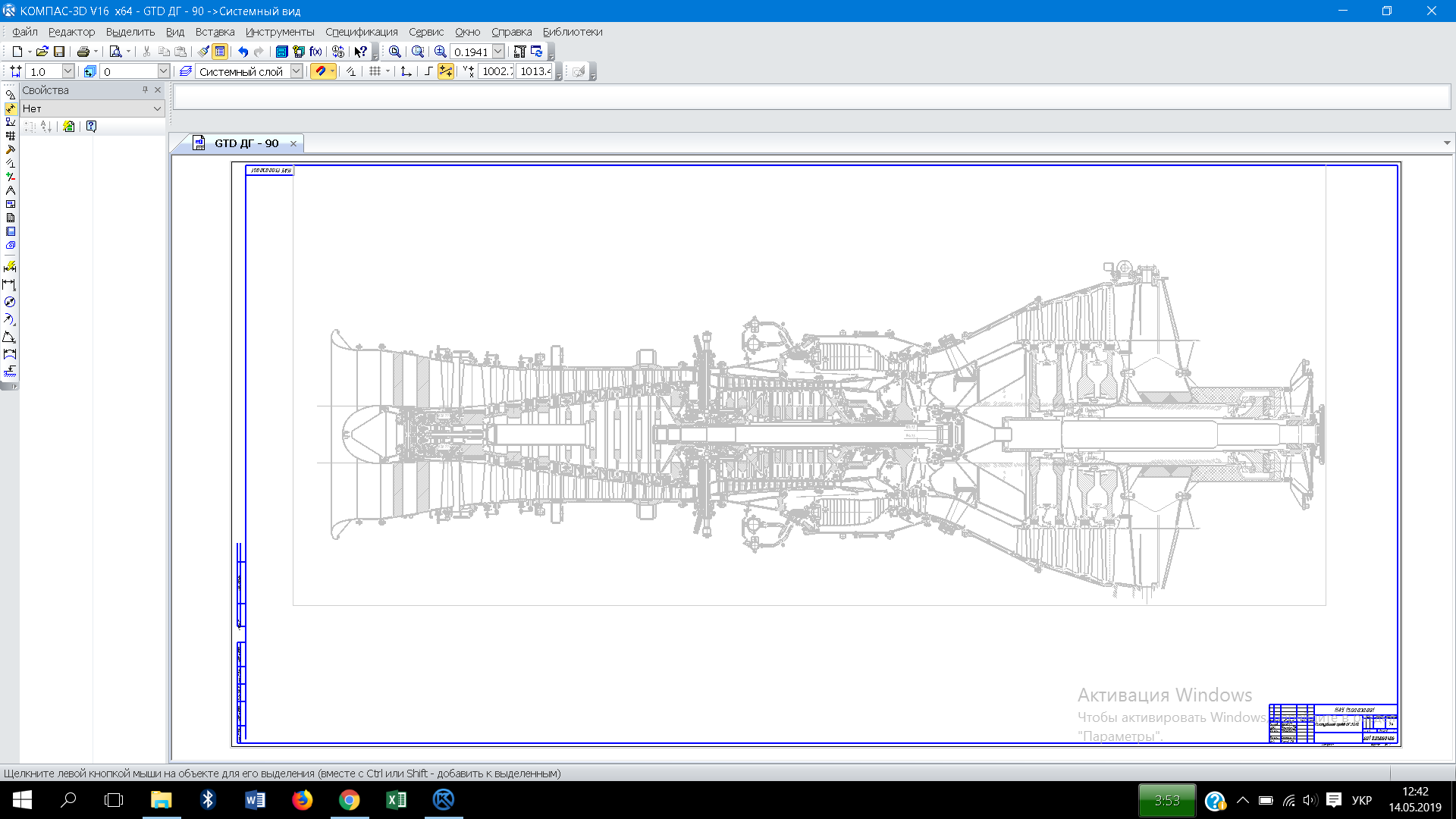1456x819 pixels.
Task: Expand the zoom scale 0.1941 dropdown
Action: (x=498, y=52)
